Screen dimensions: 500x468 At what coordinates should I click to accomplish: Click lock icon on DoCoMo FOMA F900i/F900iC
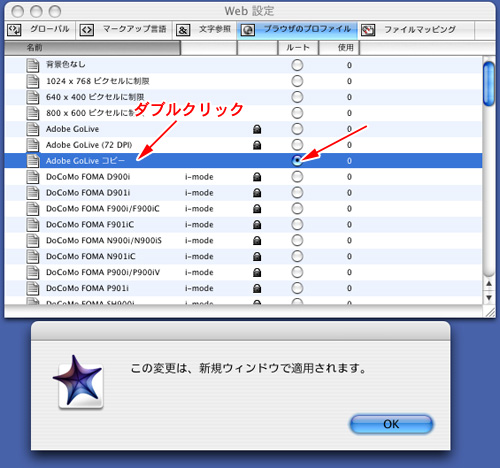(257, 209)
